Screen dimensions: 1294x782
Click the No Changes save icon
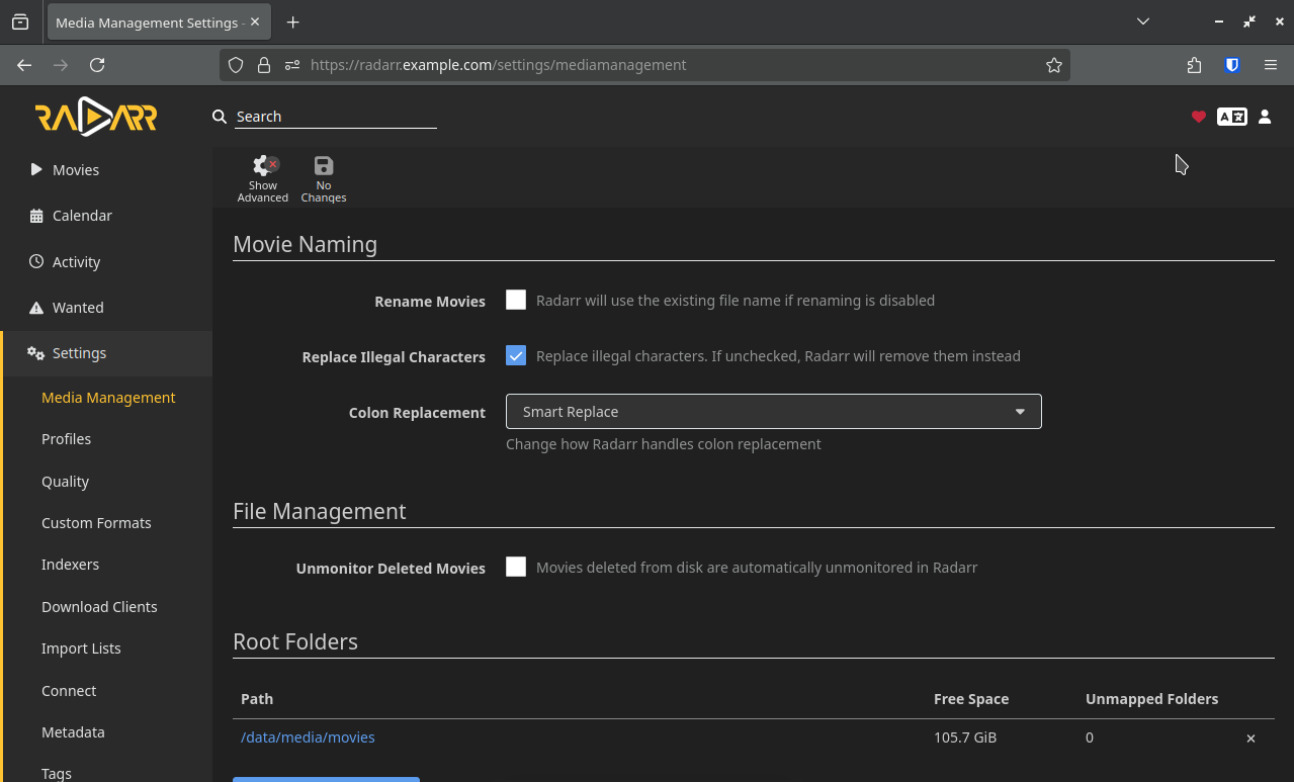pos(323,166)
